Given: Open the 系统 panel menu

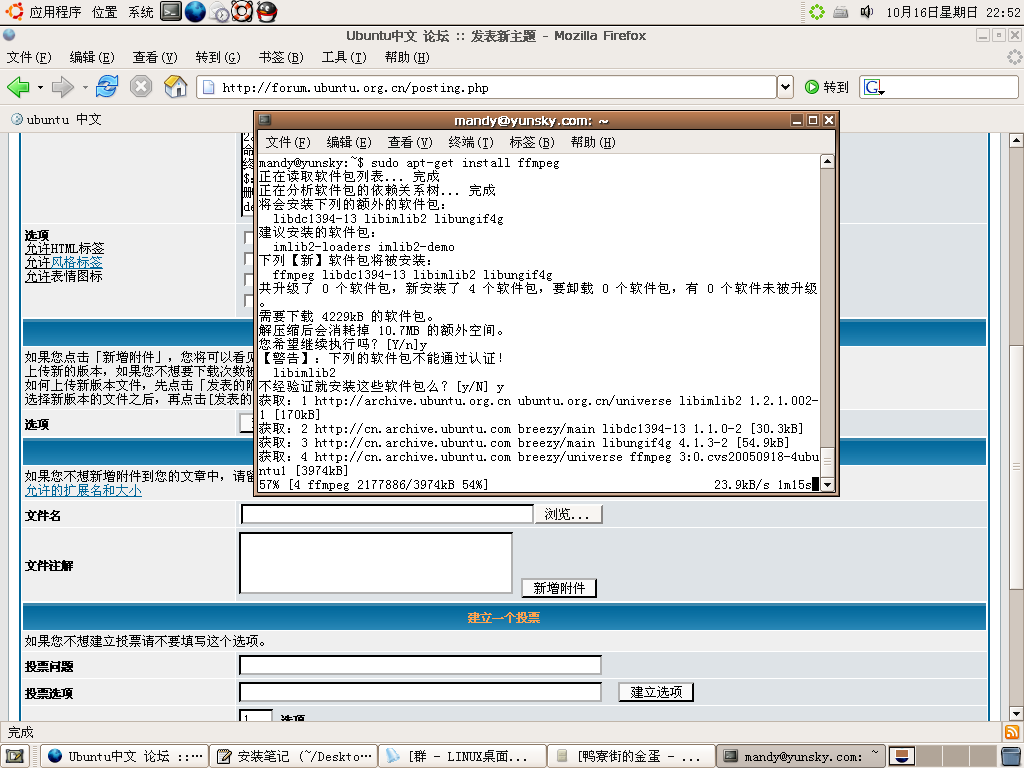Looking at the screenshot, I should (x=140, y=12).
